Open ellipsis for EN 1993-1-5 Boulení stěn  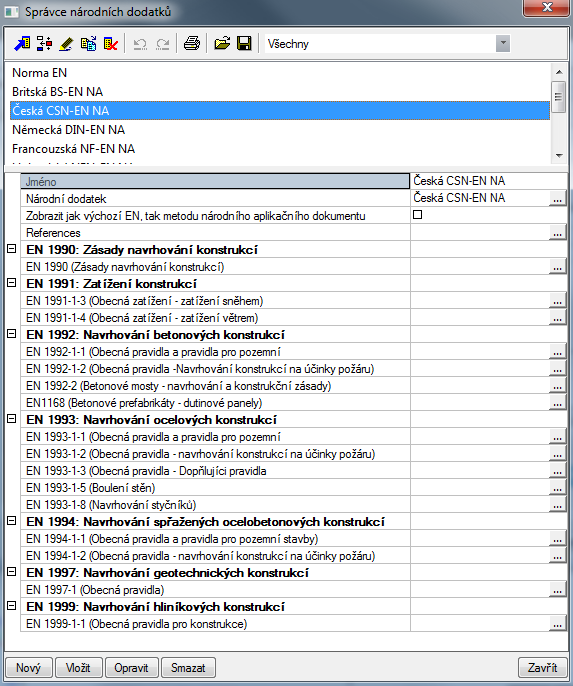coord(557,488)
